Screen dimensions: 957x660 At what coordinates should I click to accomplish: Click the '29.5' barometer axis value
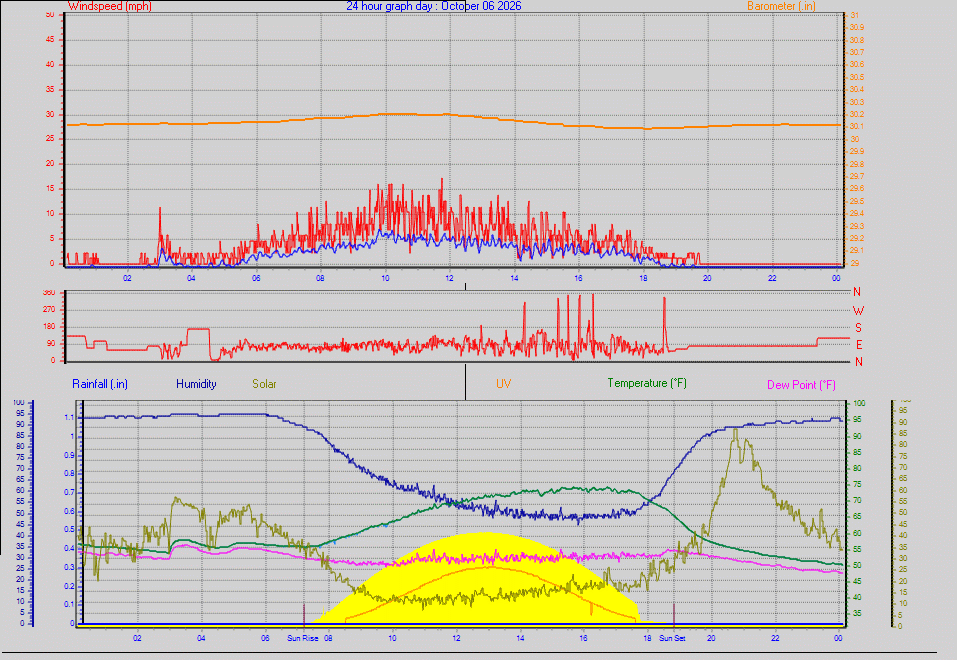(x=857, y=201)
